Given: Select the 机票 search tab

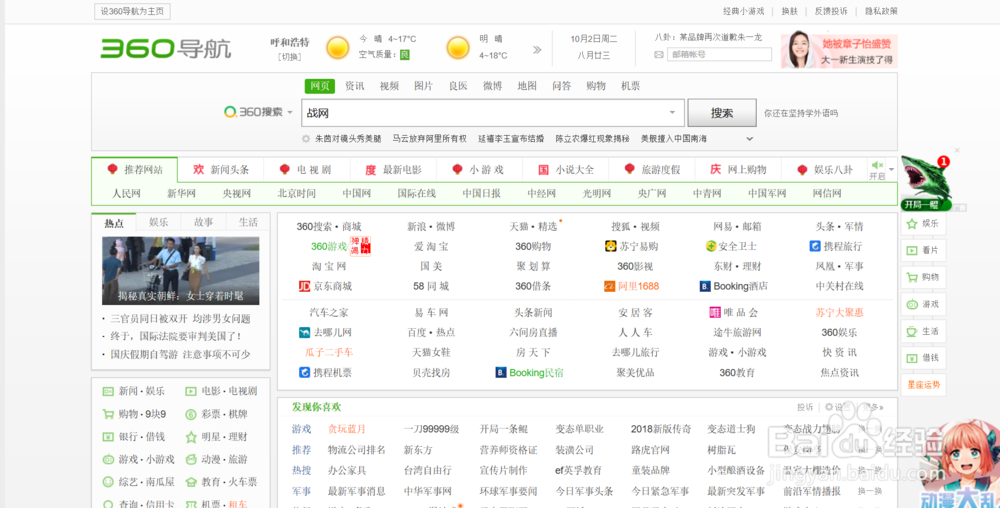Looking at the screenshot, I should 630,86.
